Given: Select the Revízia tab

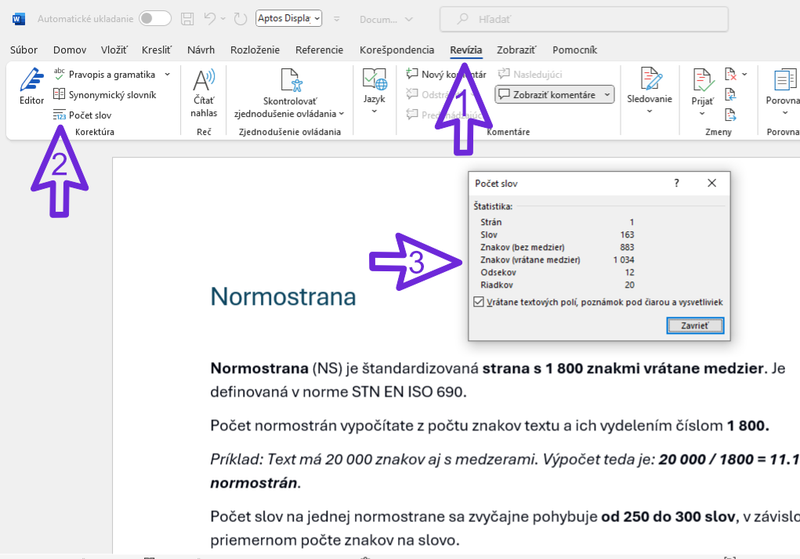Looking at the screenshot, I should tap(465, 50).
